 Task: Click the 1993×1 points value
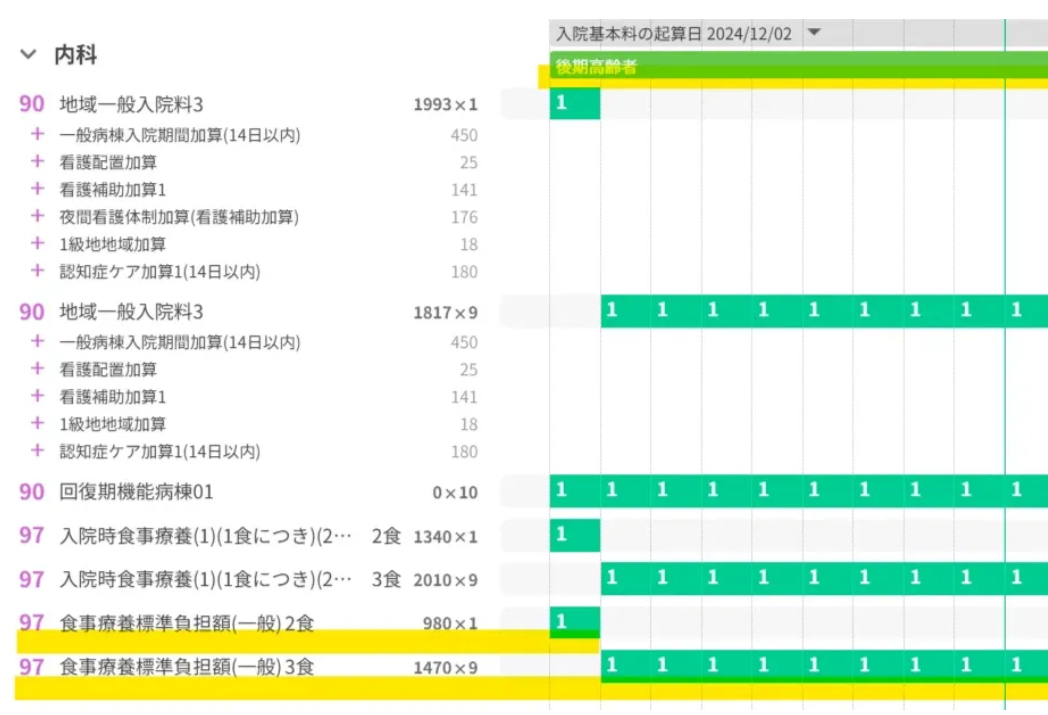click(x=445, y=105)
